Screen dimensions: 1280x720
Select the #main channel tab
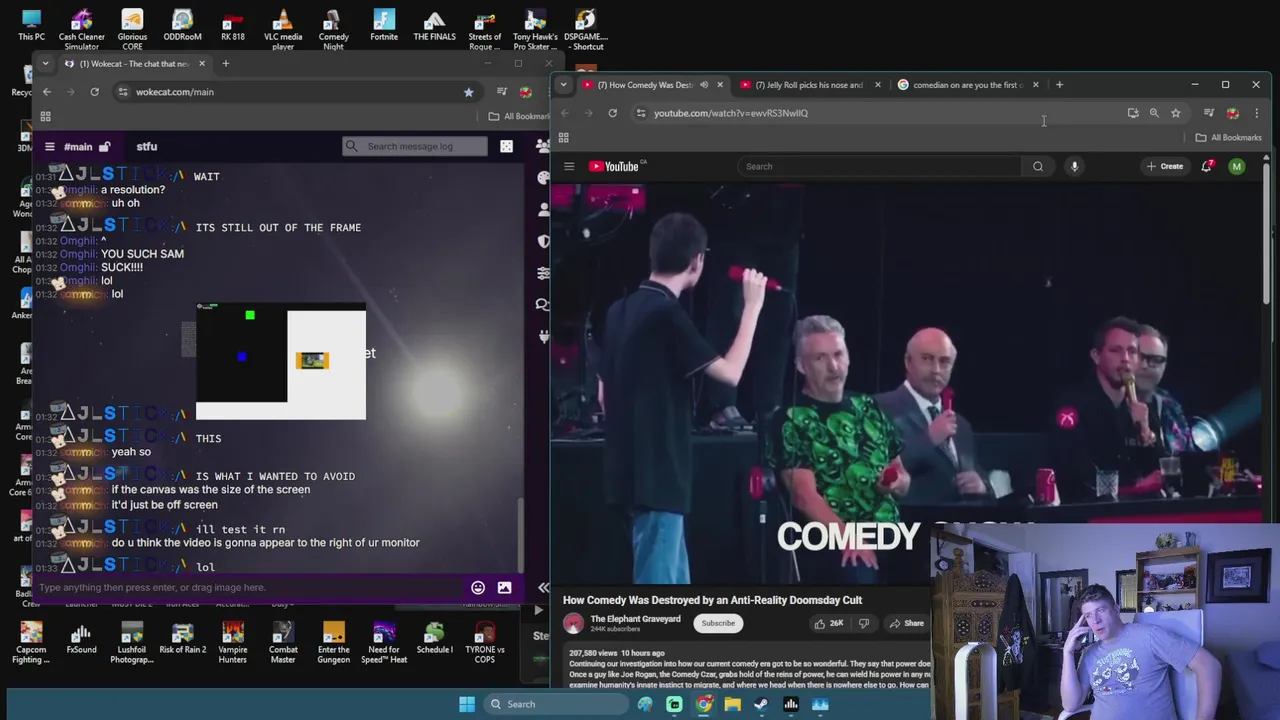pos(78,146)
